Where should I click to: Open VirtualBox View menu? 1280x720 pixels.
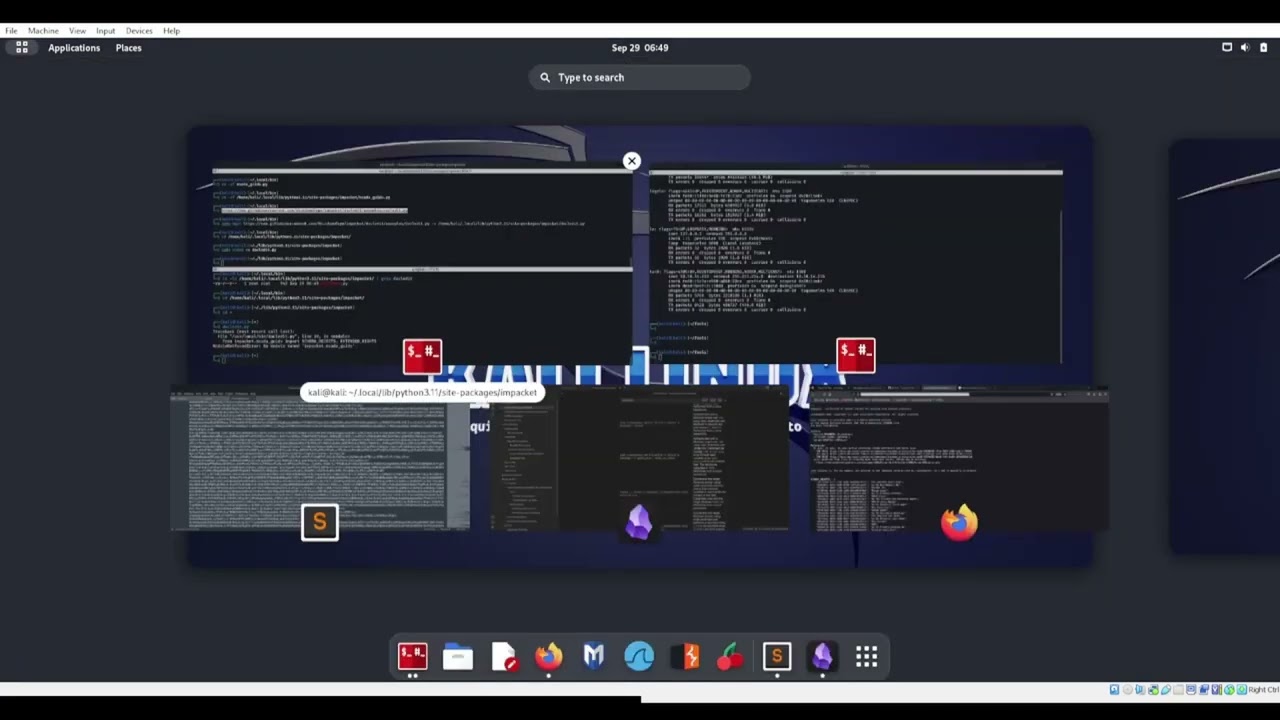pyautogui.click(x=77, y=31)
